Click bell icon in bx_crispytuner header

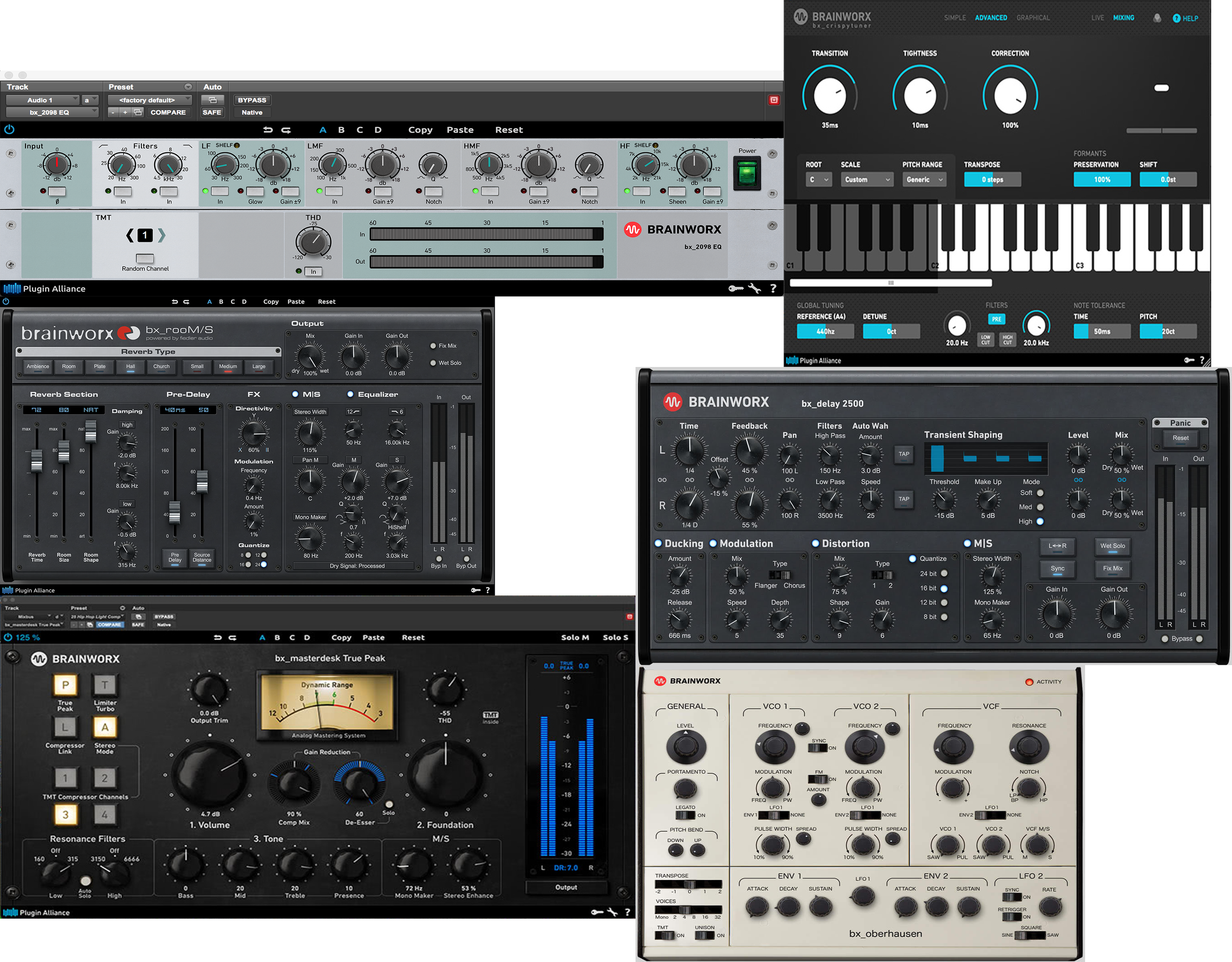point(1157,18)
